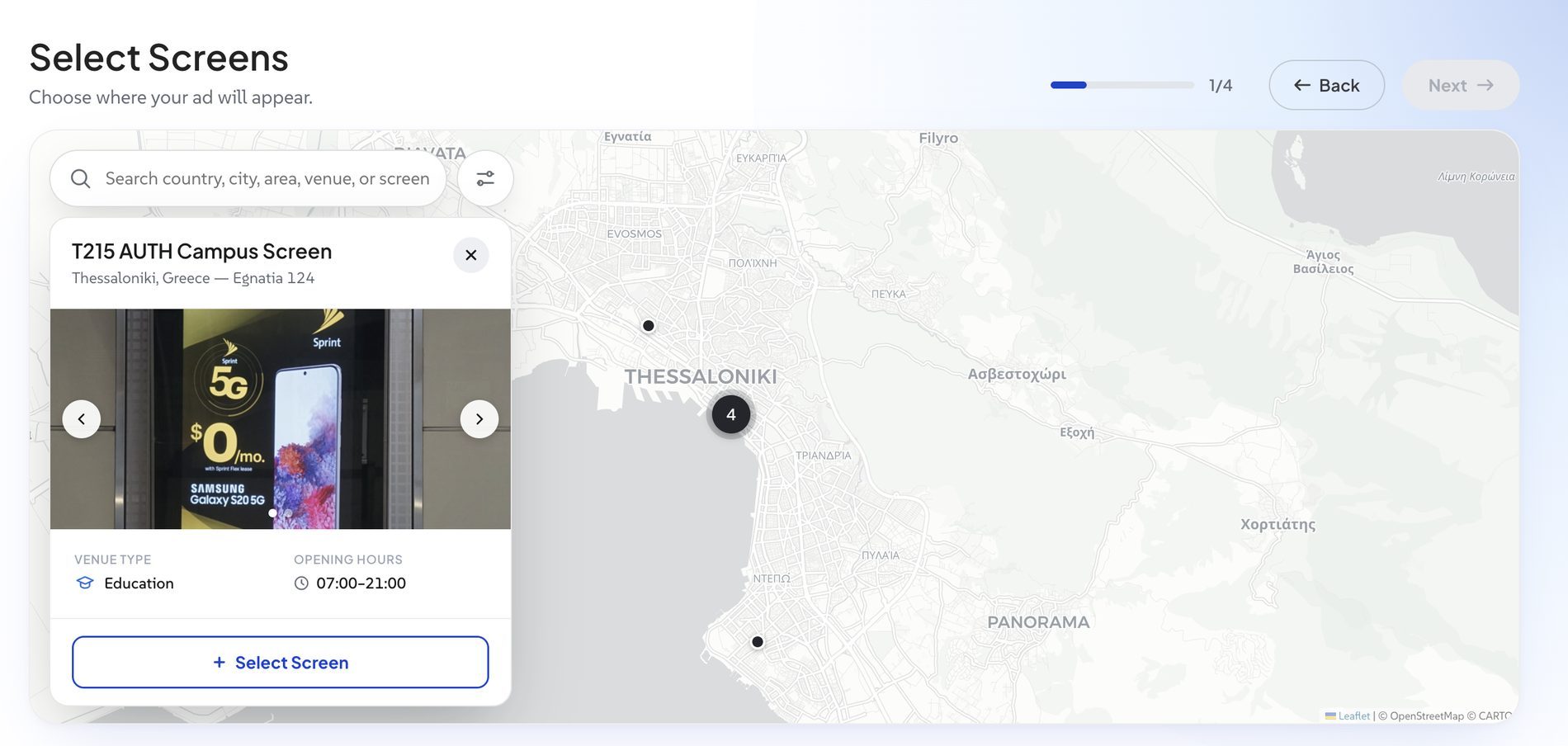Click the THESSALONIKI map label

701,377
